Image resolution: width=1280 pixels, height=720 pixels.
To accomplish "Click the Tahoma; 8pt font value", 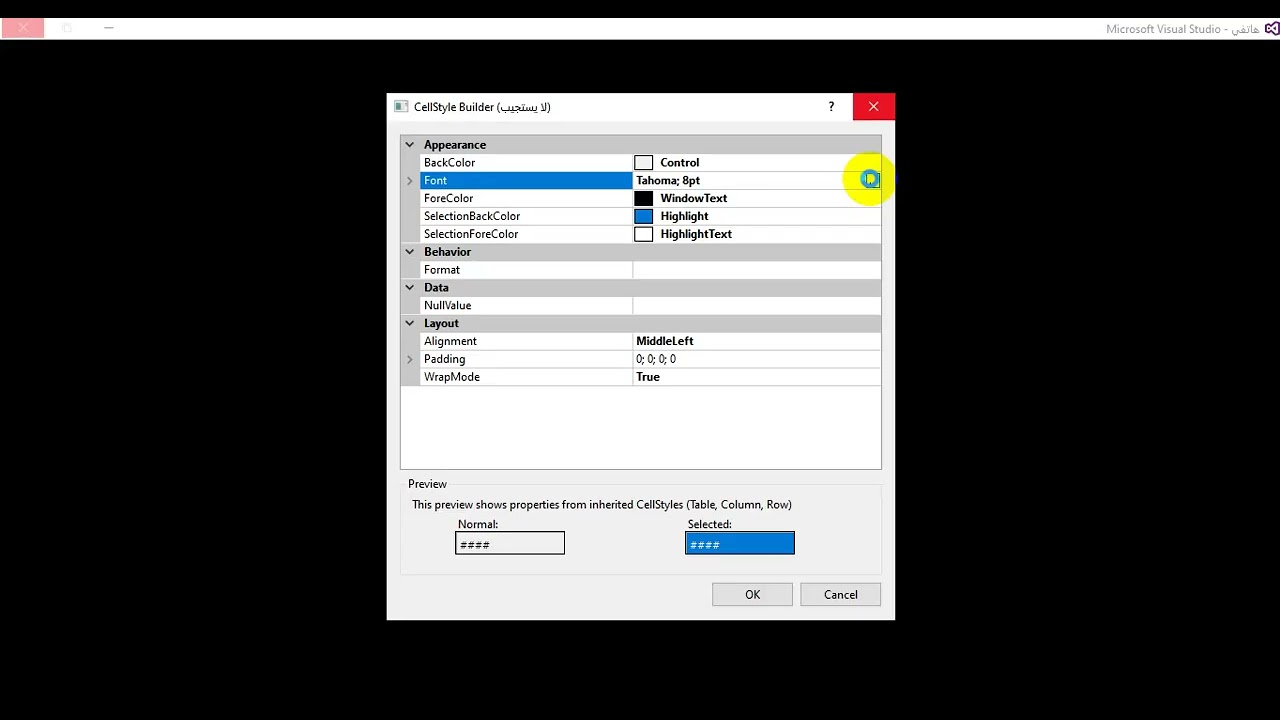I will click(668, 181).
